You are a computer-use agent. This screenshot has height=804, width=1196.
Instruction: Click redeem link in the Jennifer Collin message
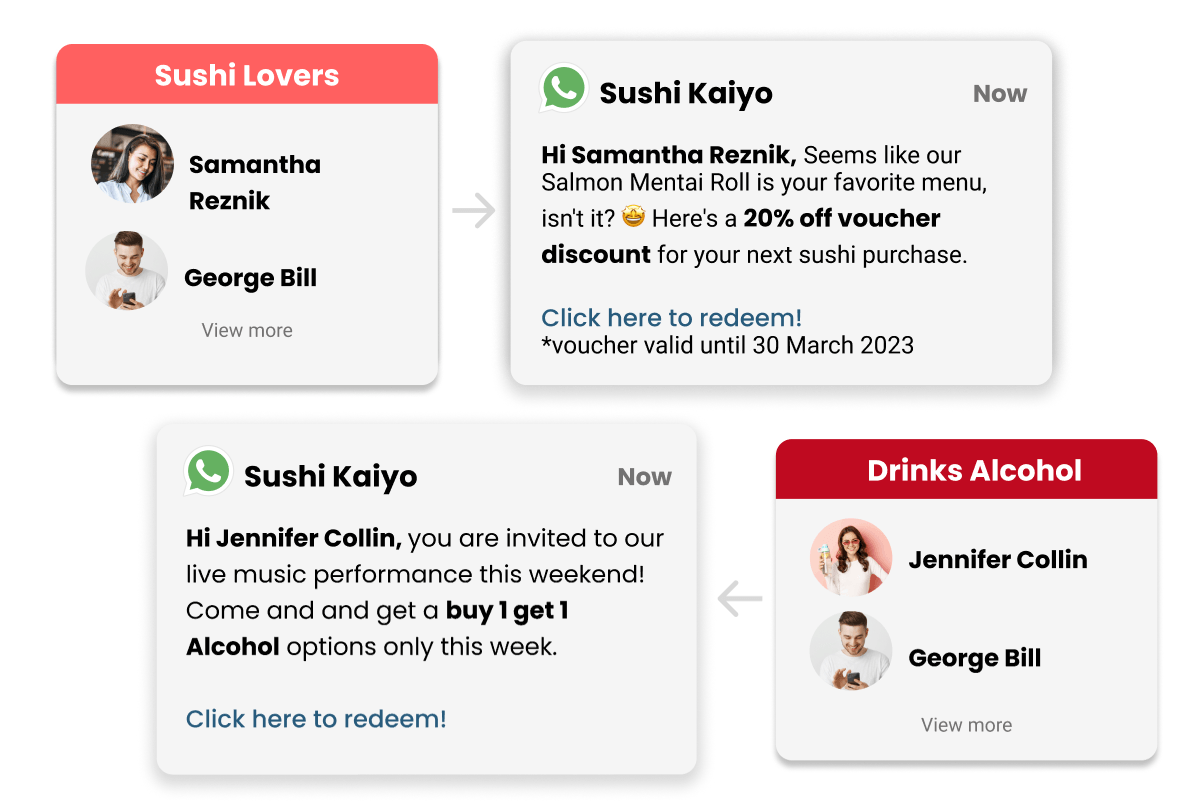(316, 719)
